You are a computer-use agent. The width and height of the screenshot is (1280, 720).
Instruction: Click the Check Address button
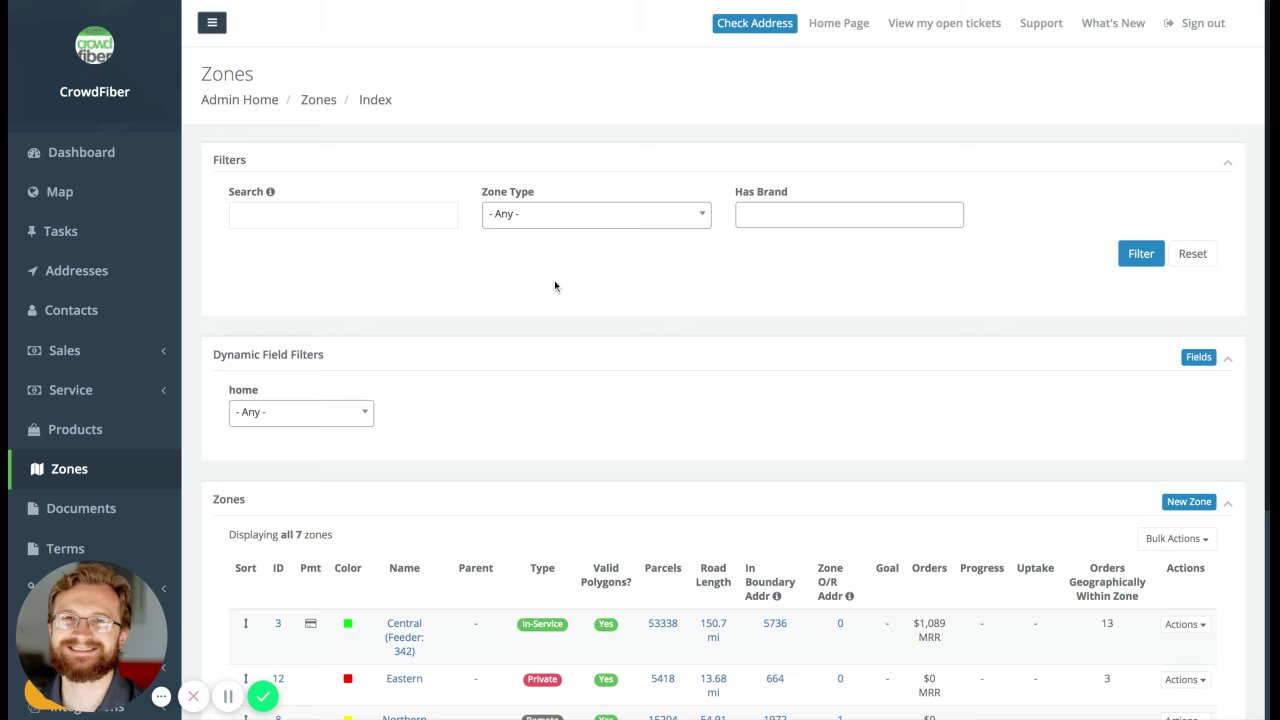tap(755, 23)
